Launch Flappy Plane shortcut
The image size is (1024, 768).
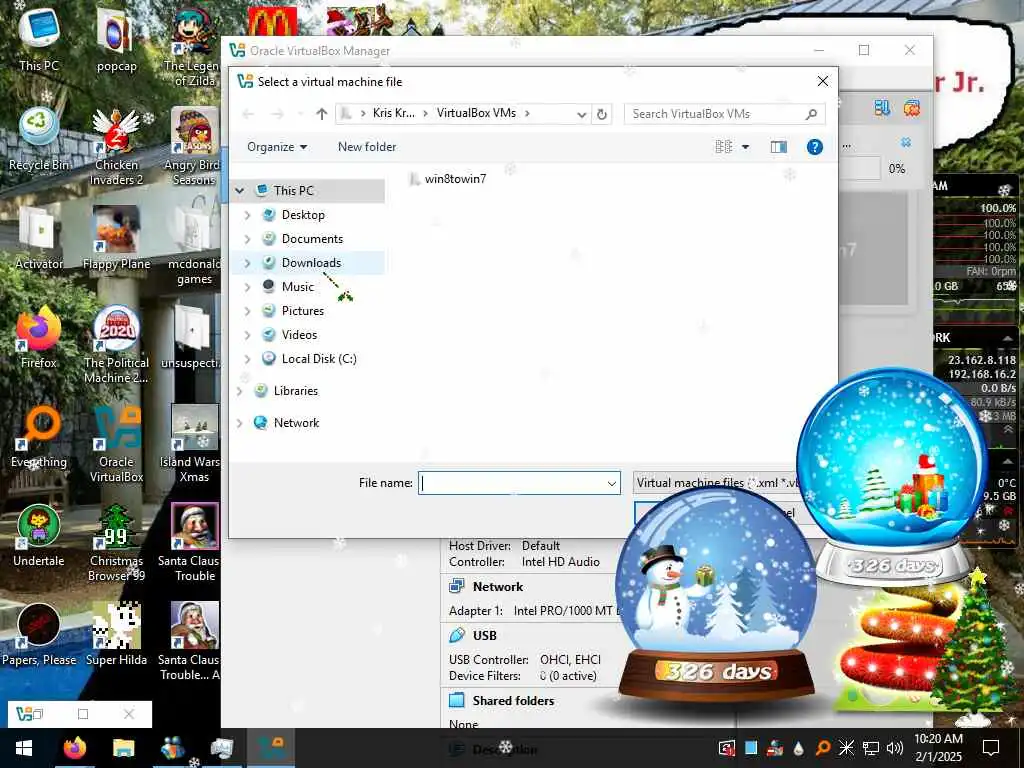(x=116, y=238)
